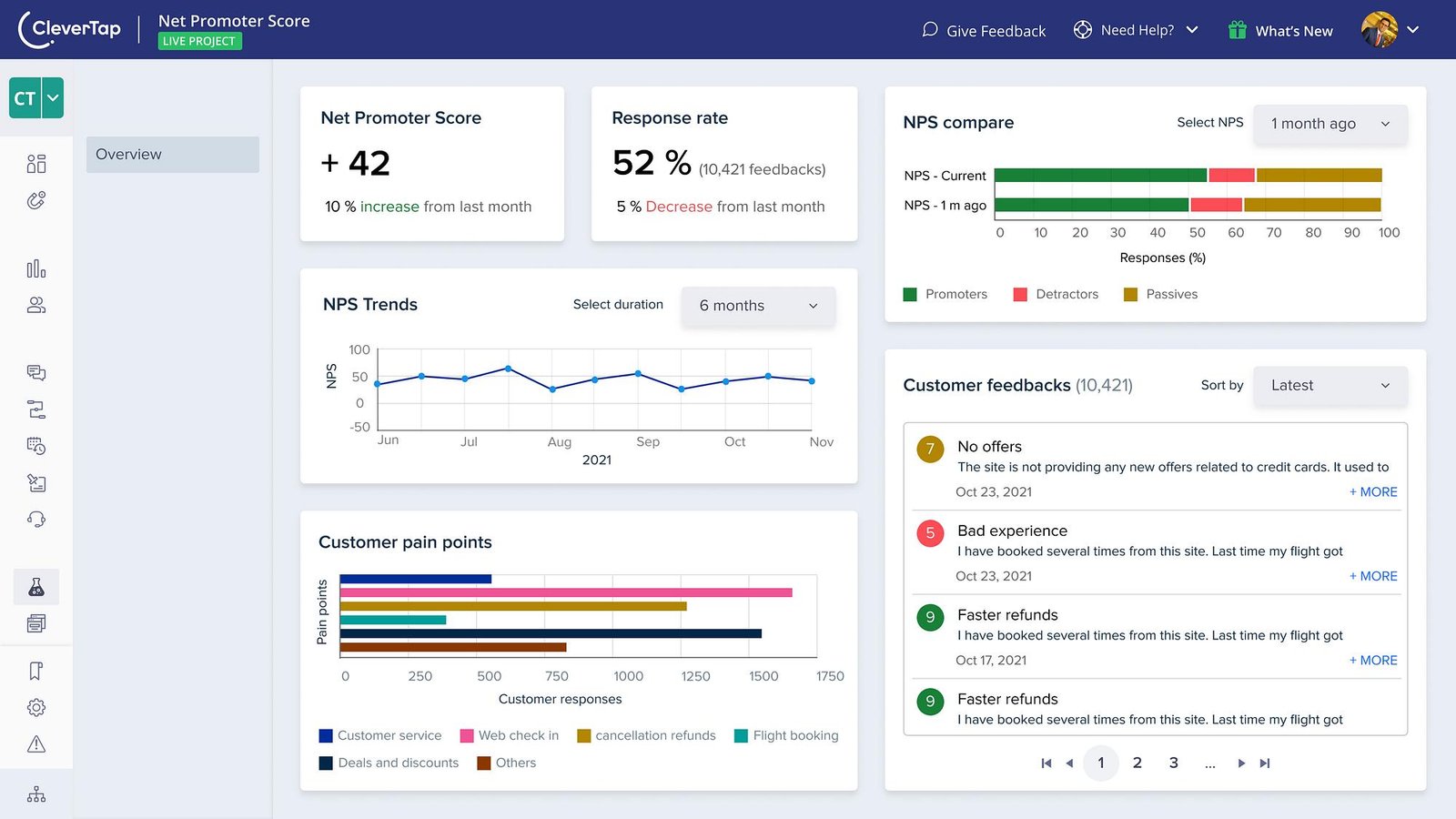Click the Promoters legend swatch
Image resolution: width=1456 pixels, height=819 pixels.
tap(910, 295)
